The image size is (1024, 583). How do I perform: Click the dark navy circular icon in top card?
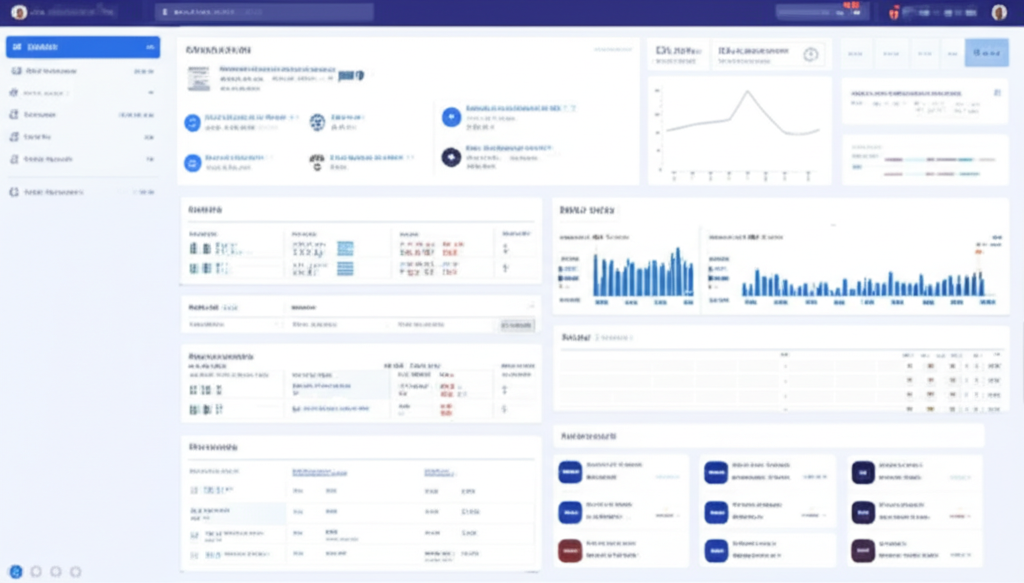click(x=450, y=157)
